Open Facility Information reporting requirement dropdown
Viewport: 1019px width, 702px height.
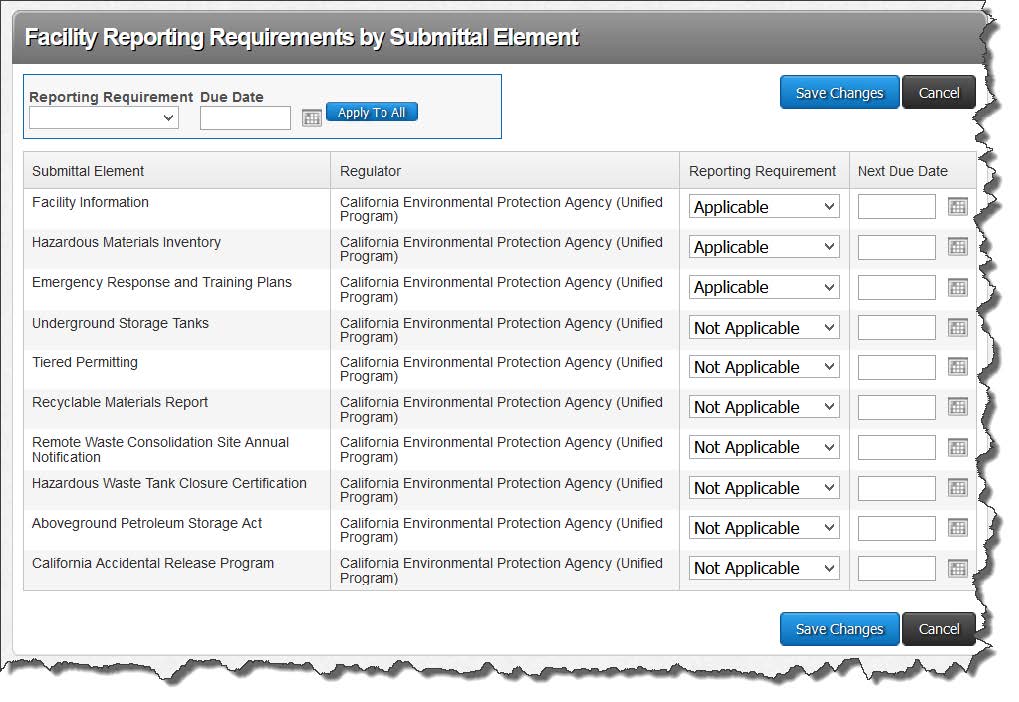coord(764,207)
